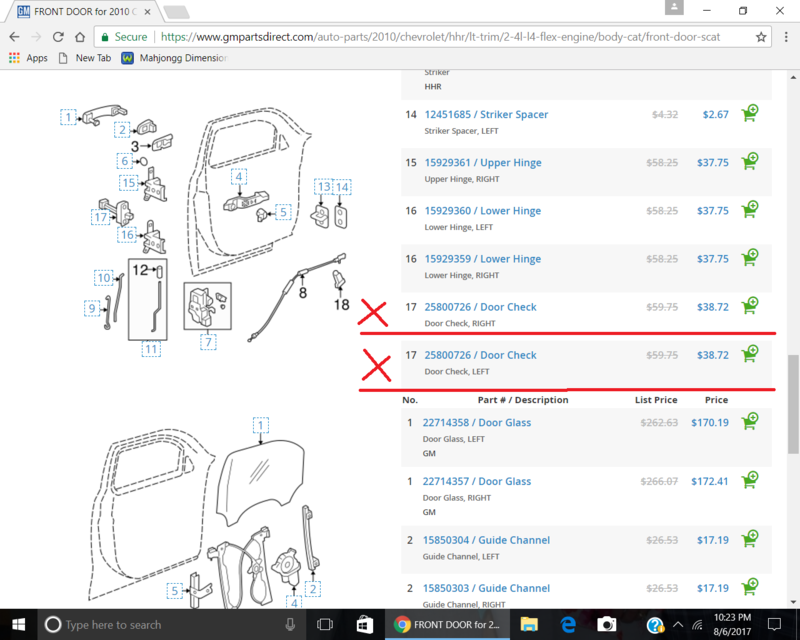Open New Tab bookmark

(85, 58)
